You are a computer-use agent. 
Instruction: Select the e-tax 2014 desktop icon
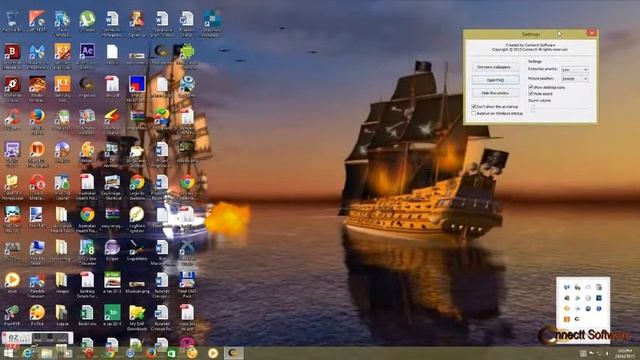tap(112, 316)
